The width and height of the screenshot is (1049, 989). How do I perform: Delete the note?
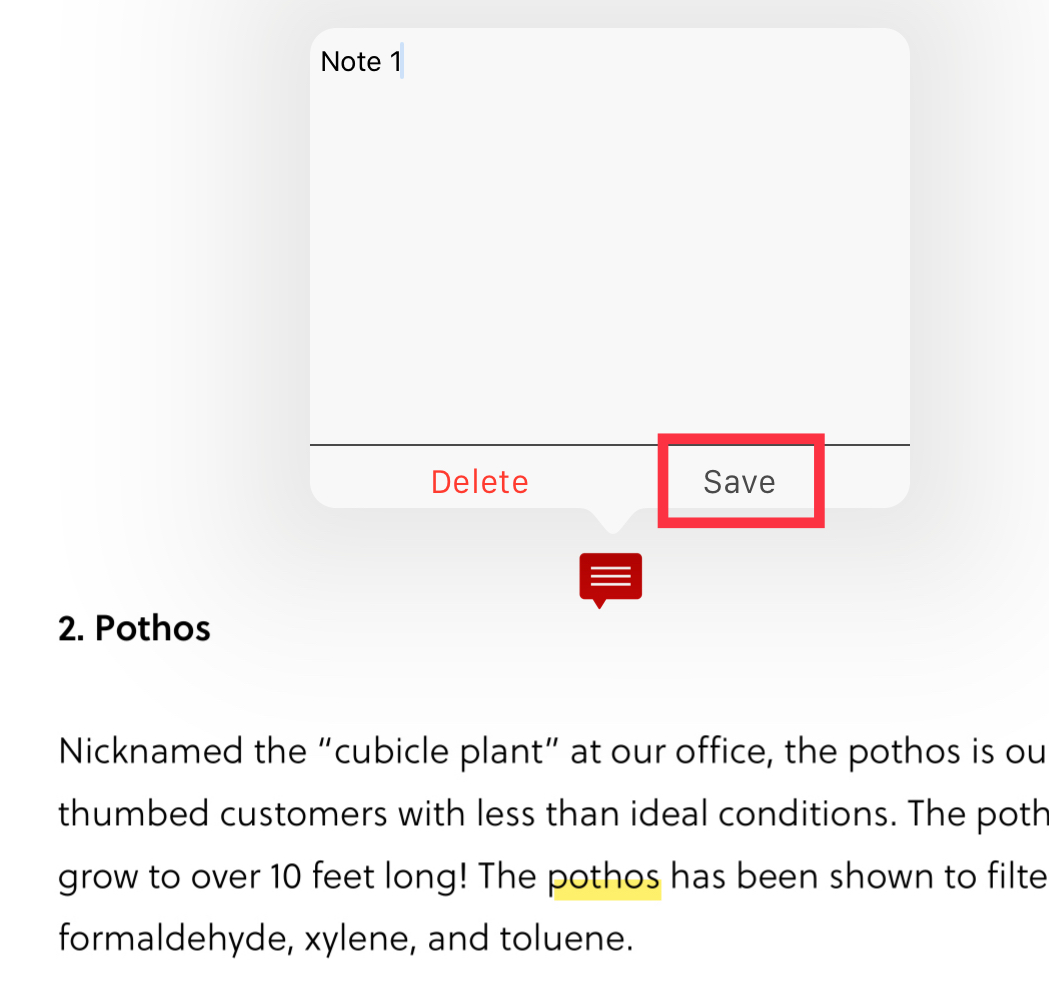point(479,482)
